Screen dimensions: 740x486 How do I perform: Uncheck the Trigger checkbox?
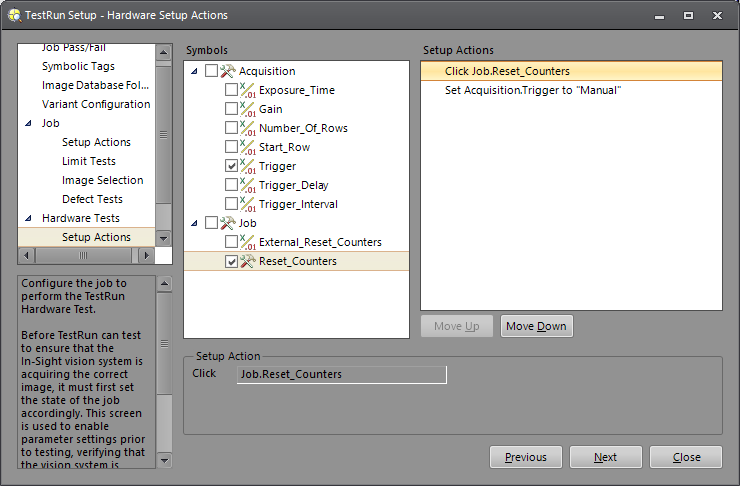click(232, 166)
